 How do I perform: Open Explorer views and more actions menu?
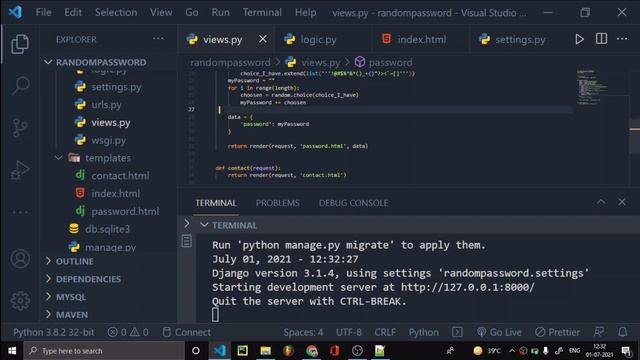[158, 39]
